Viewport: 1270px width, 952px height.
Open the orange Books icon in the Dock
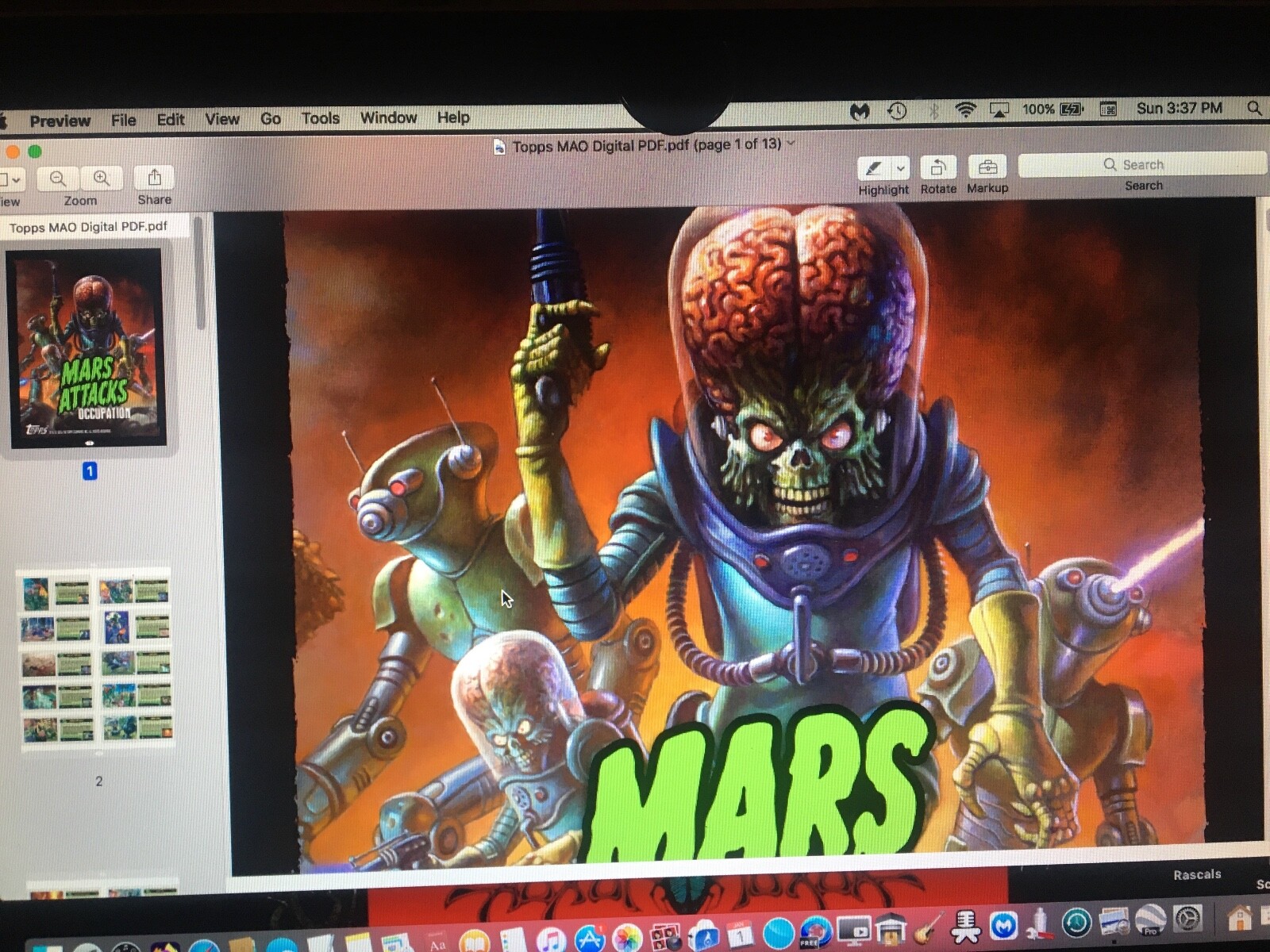pyautogui.click(x=474, y=942)
